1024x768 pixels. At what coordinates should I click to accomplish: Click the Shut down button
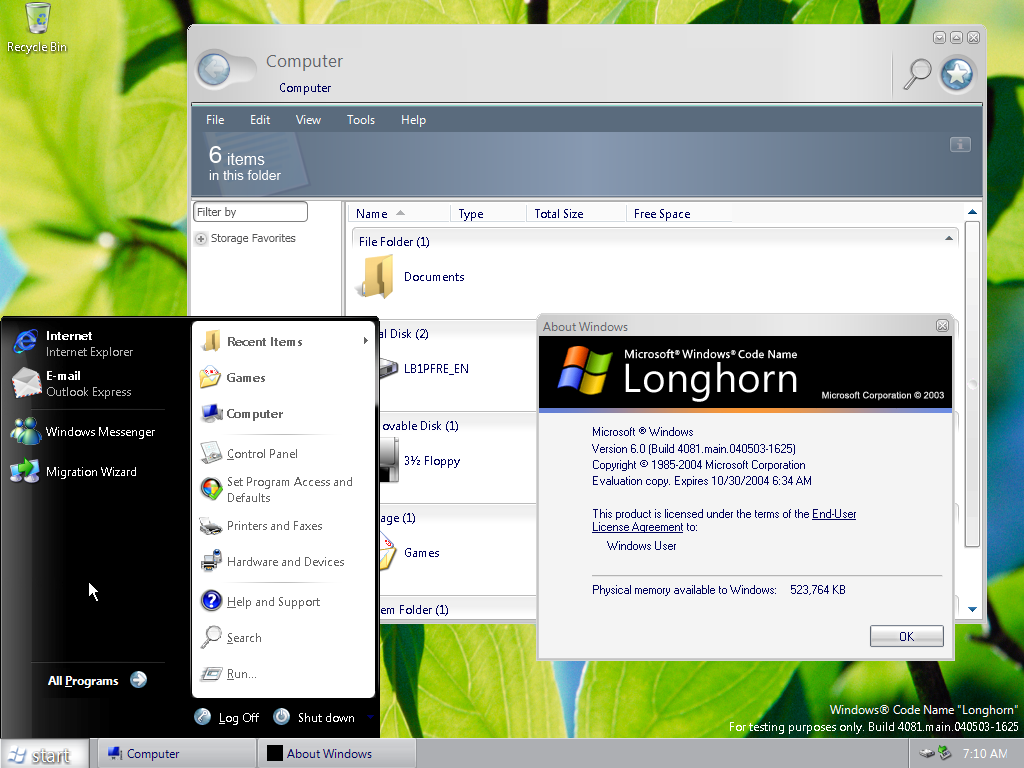pos(314,717)
